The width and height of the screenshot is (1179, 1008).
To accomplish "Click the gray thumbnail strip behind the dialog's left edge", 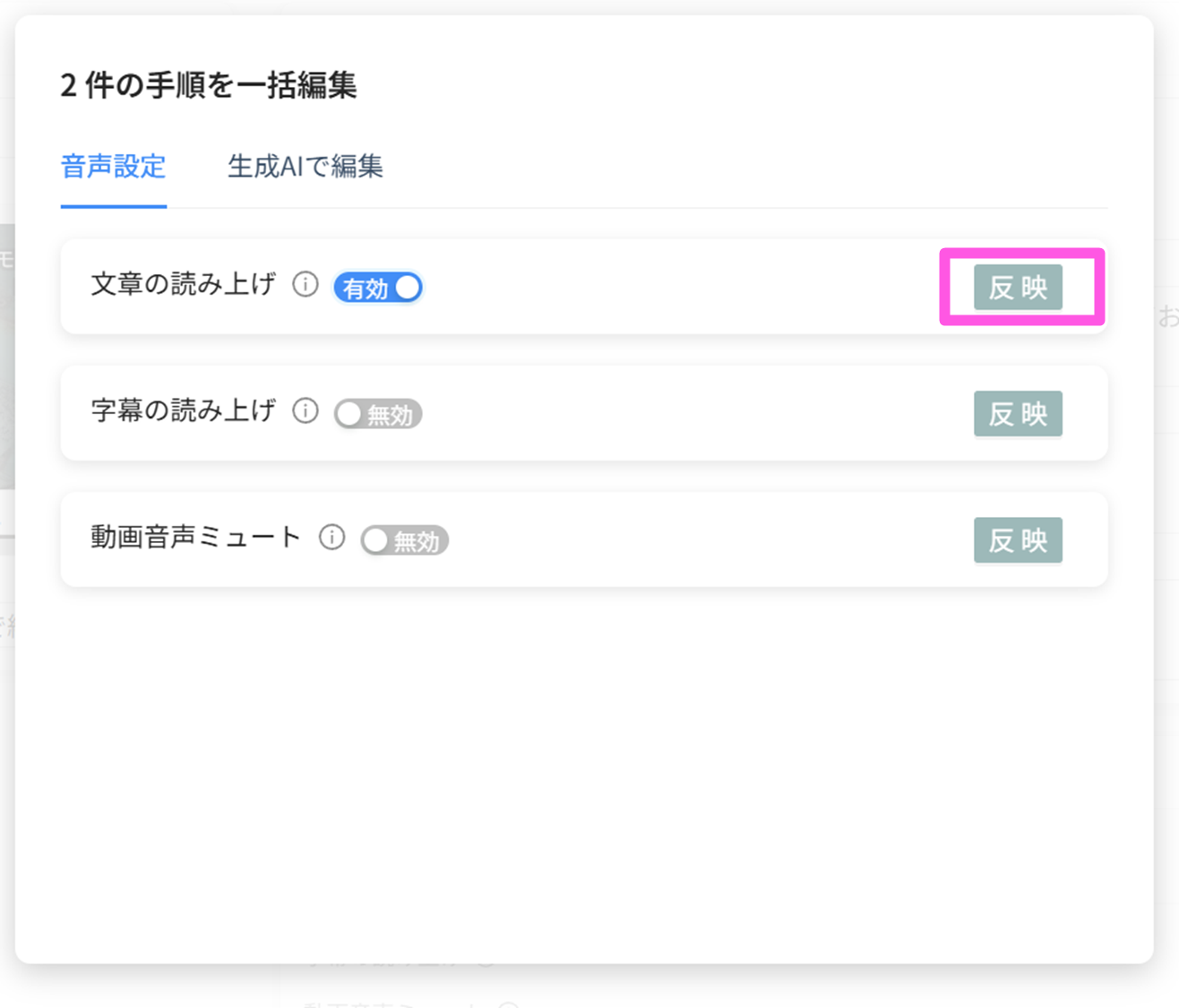I will pyautogui.click(x=6, y=358).
